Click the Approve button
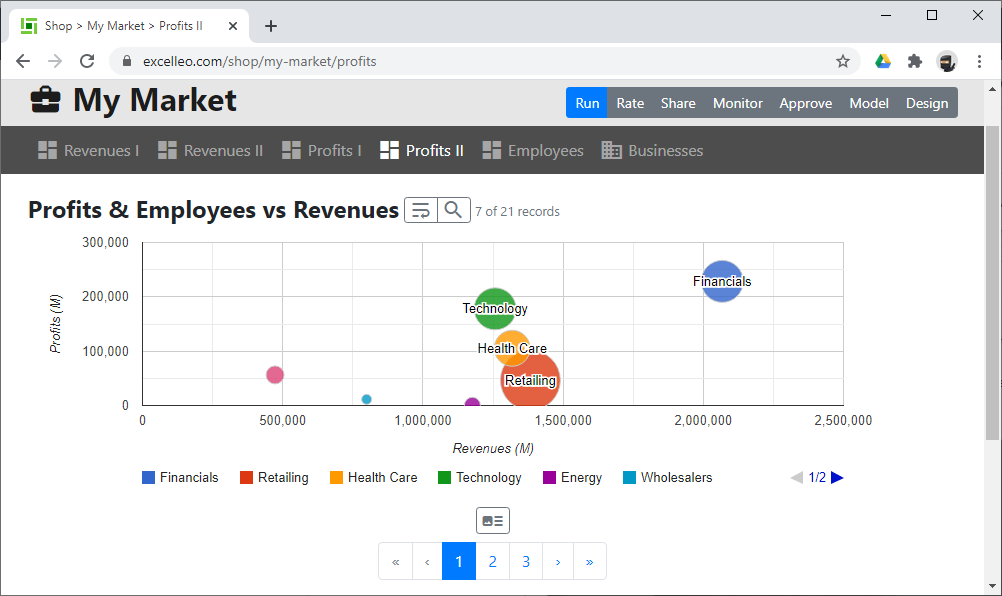Image resolution: width=1002 pixels, height=596 pixels. pyautogui.click(x=805, y=103)
